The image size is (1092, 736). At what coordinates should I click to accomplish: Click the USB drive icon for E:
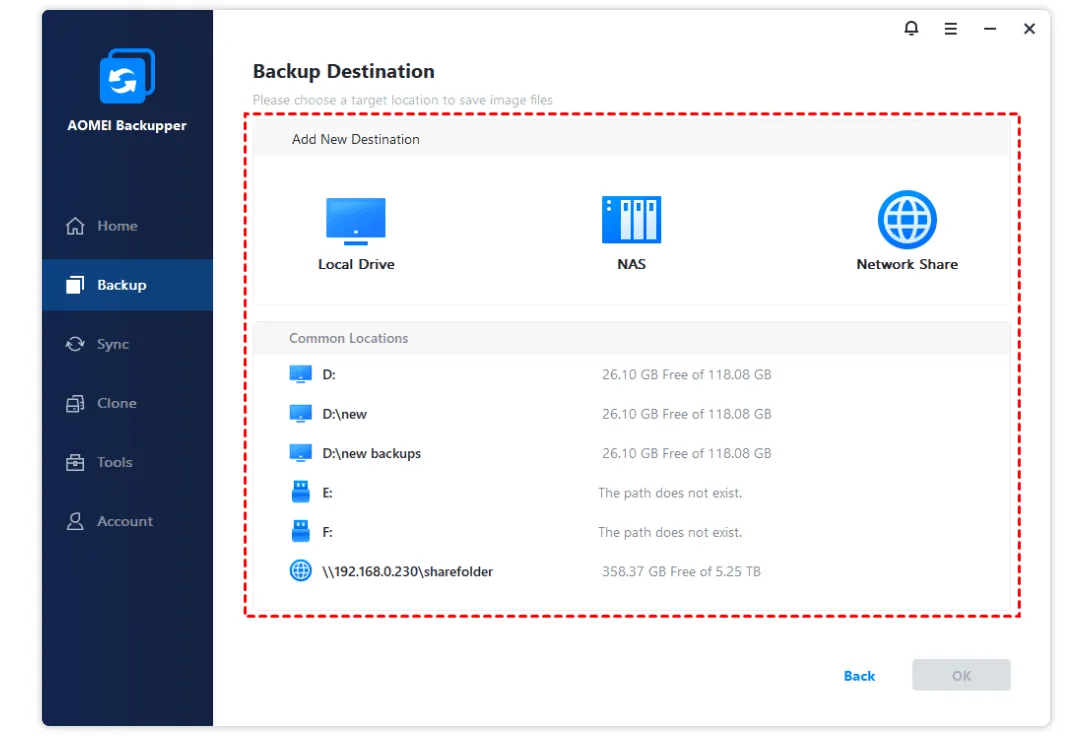tap(300, 493)
